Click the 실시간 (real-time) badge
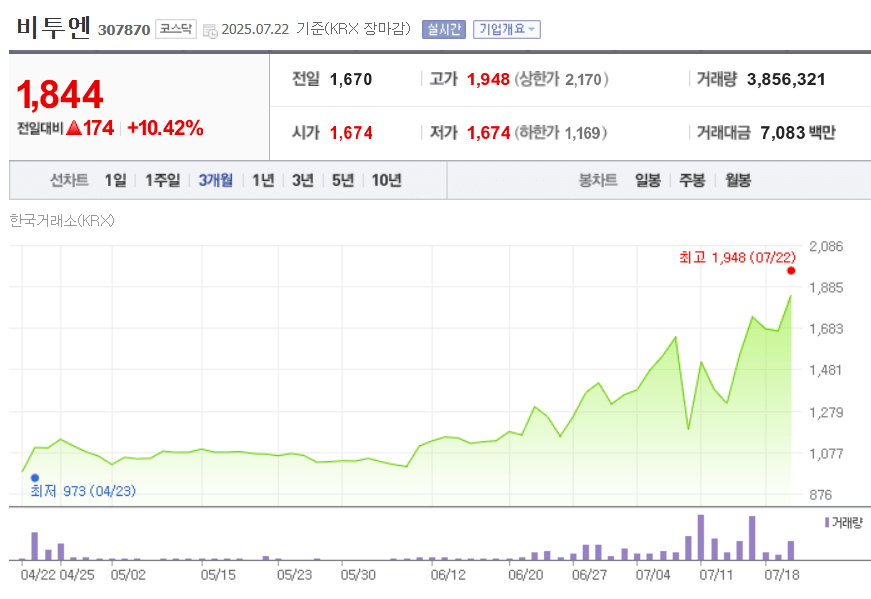The height and width of the screenshot is (599, 871). [442, 29]
